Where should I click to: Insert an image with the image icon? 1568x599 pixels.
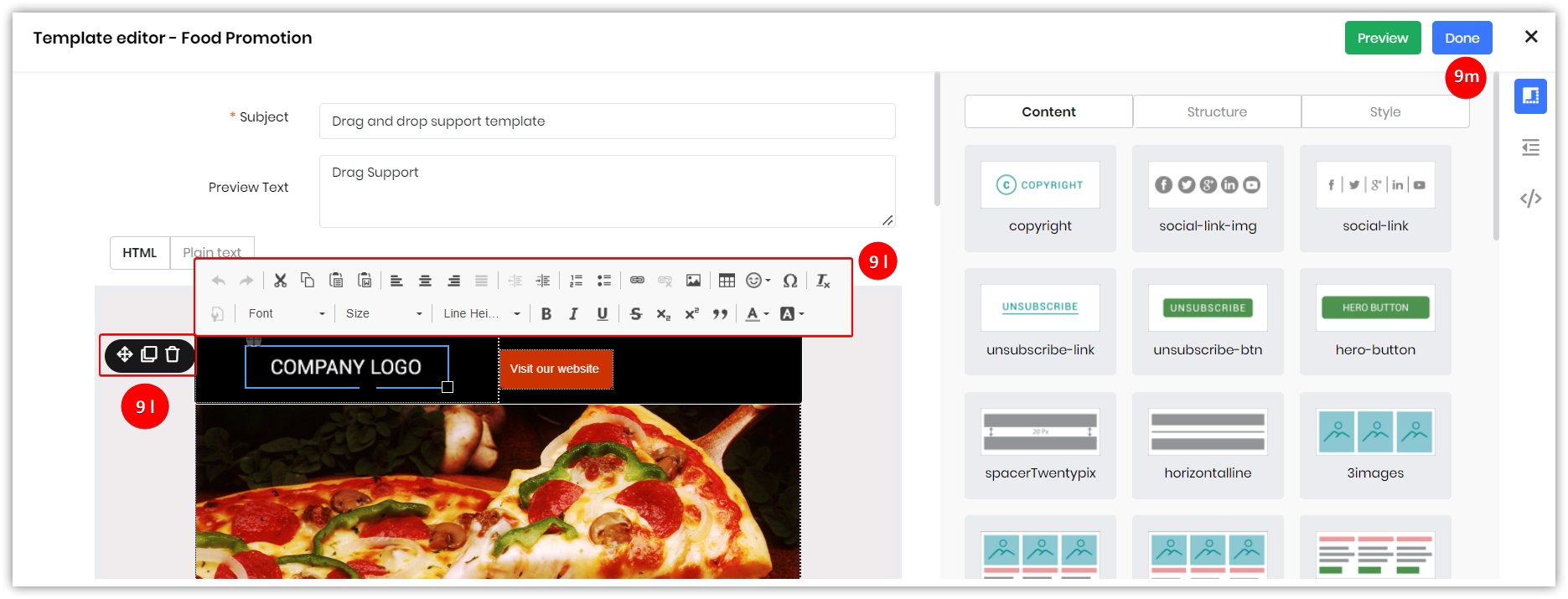[x=693, y=281]
